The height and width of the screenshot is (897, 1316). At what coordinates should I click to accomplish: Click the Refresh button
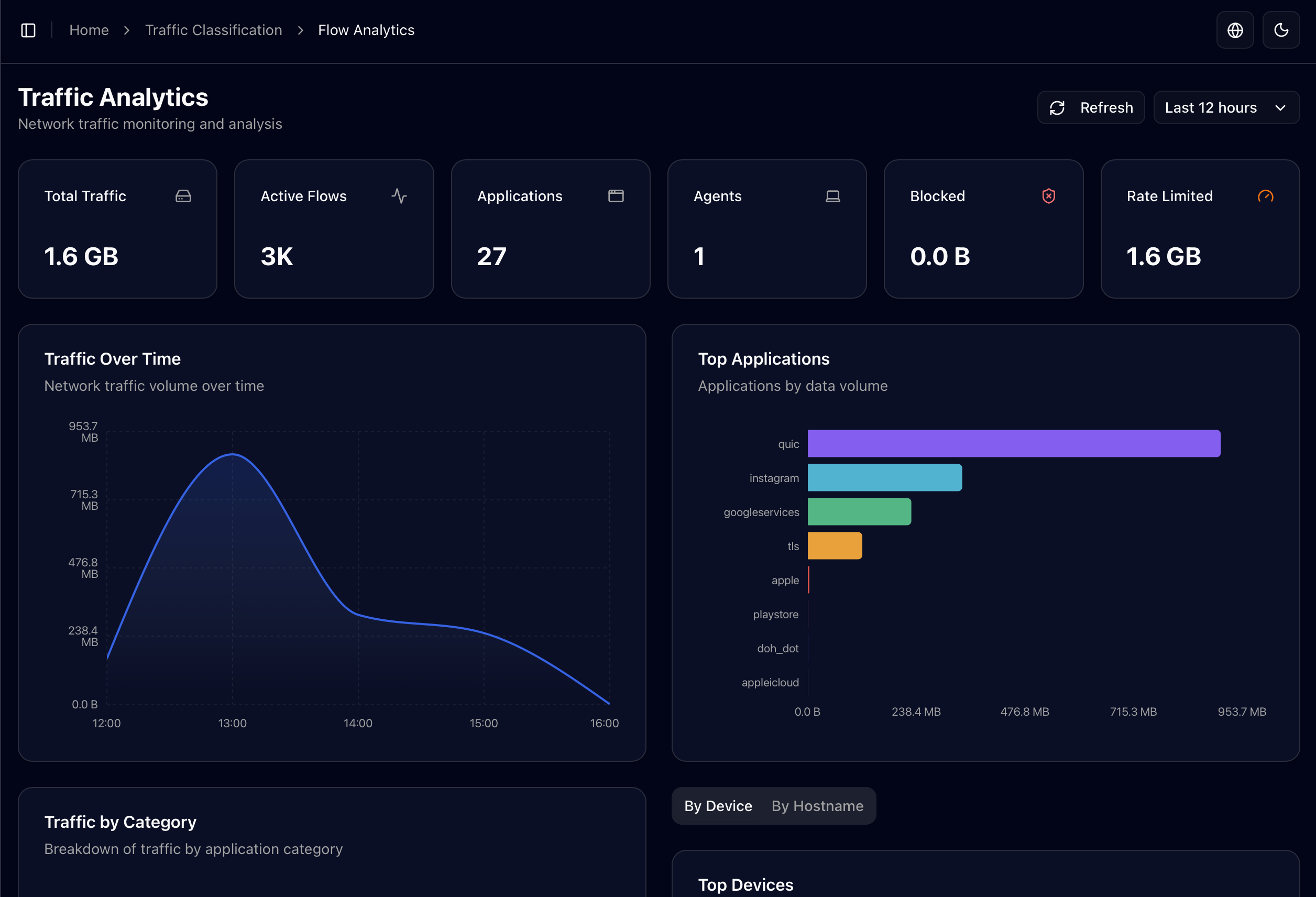(1091, 107)
